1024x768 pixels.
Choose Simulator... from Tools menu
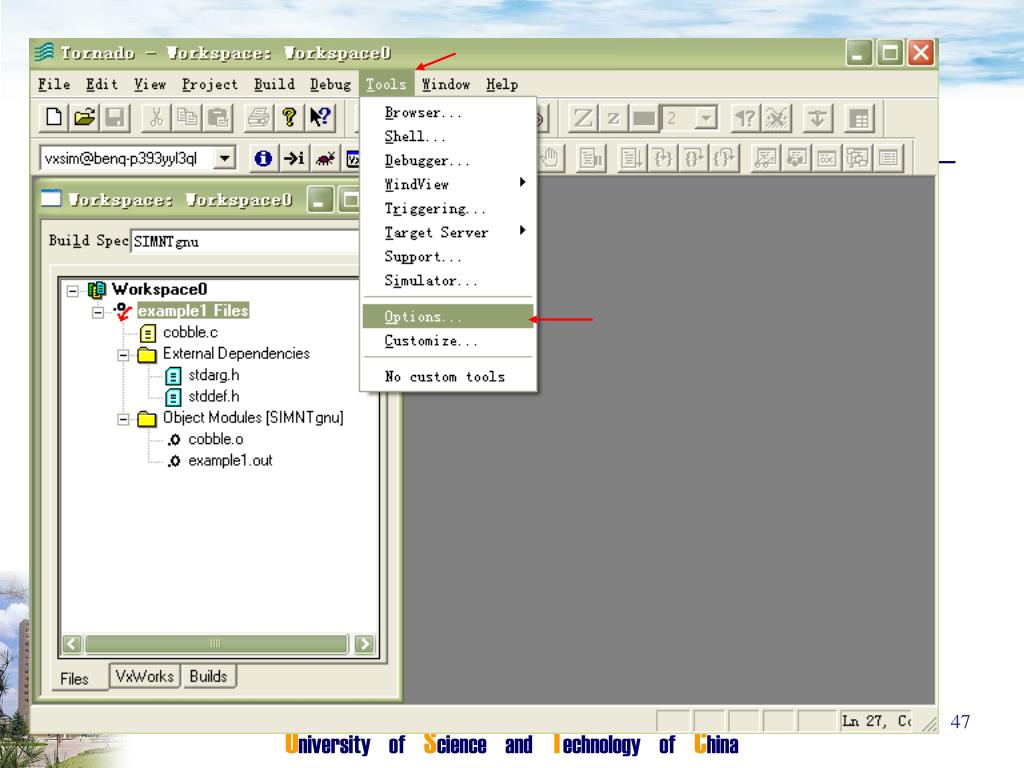tap(448, 281)
